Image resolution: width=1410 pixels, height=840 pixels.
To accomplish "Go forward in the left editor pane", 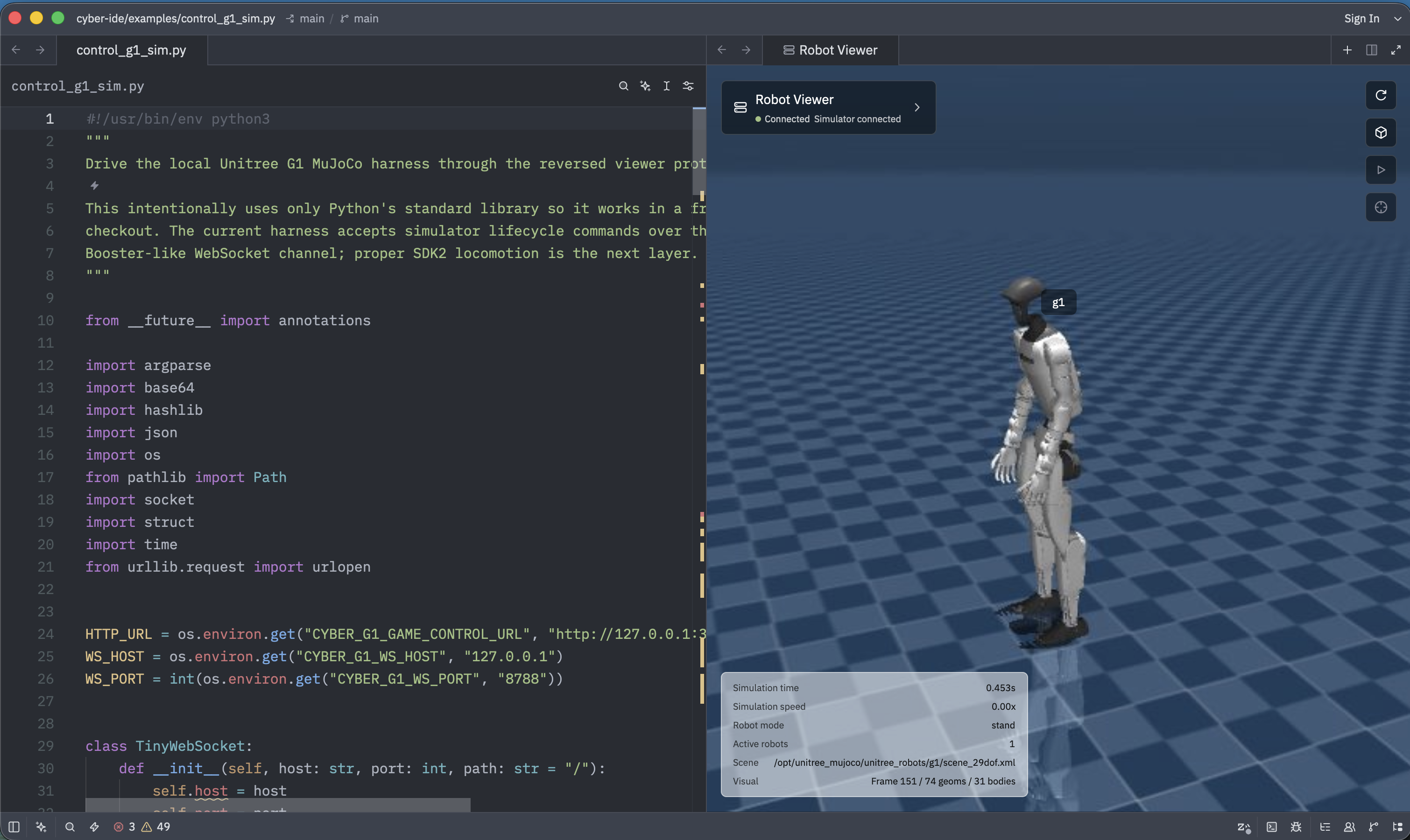I will 40,50.
